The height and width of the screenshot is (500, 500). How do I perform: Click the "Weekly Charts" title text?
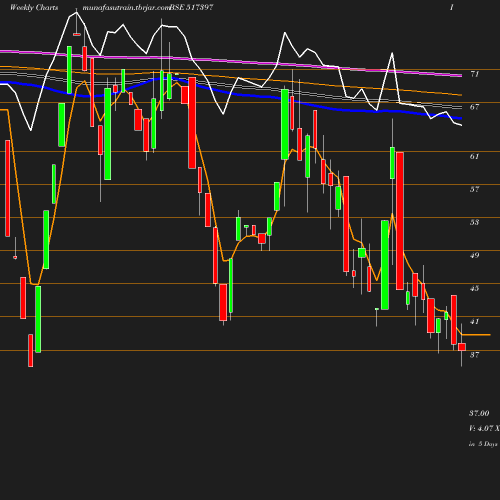pos(34,7)
